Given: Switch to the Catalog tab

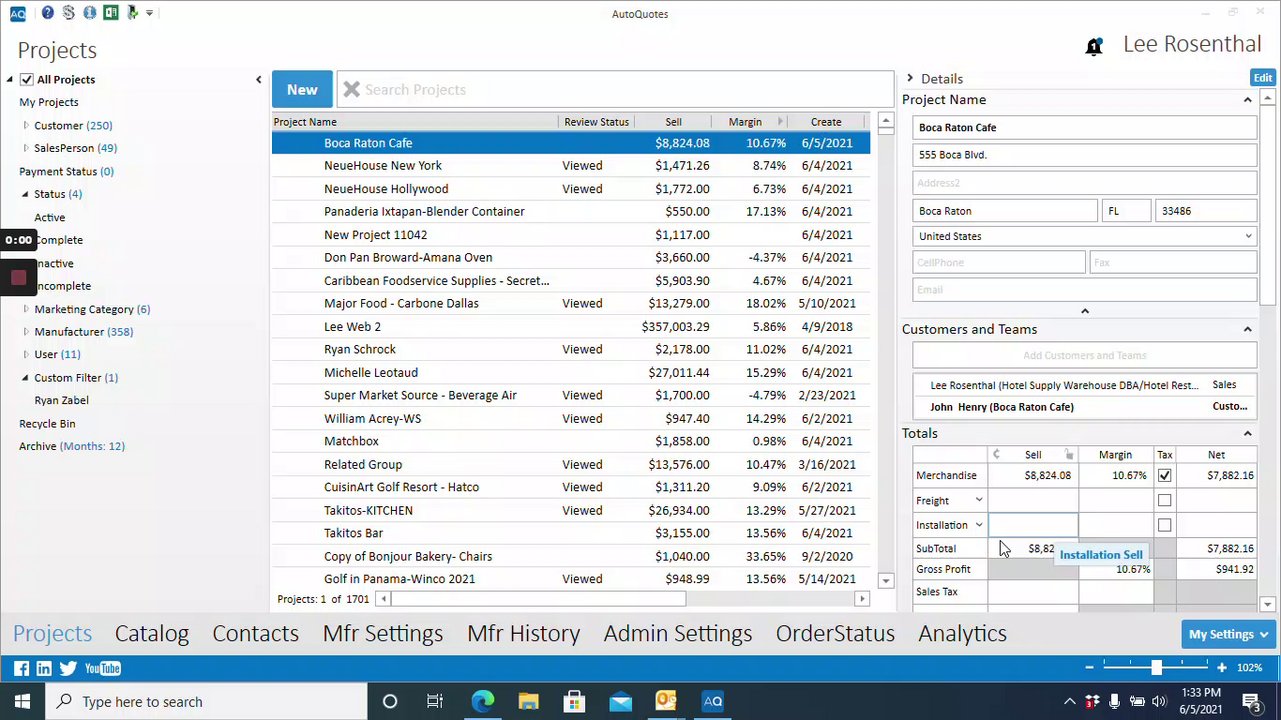Looking at the screenshot, I should click(x=152, y=634).
